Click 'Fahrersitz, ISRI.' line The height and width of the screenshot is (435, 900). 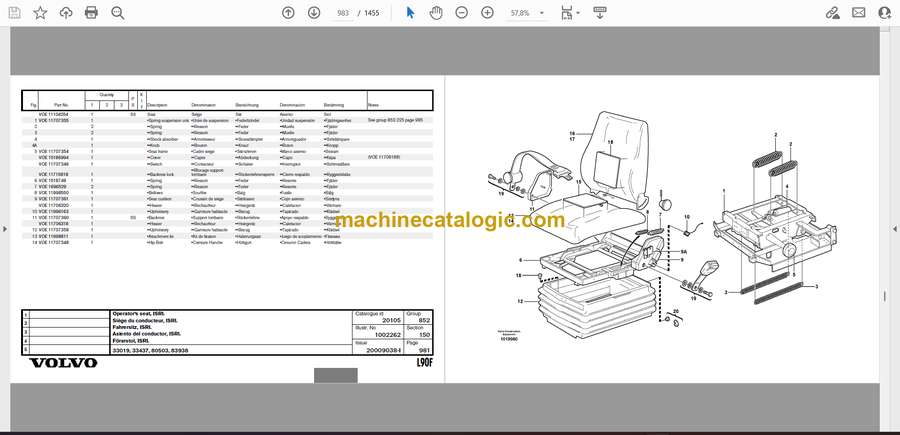click(x=134, y=327)
